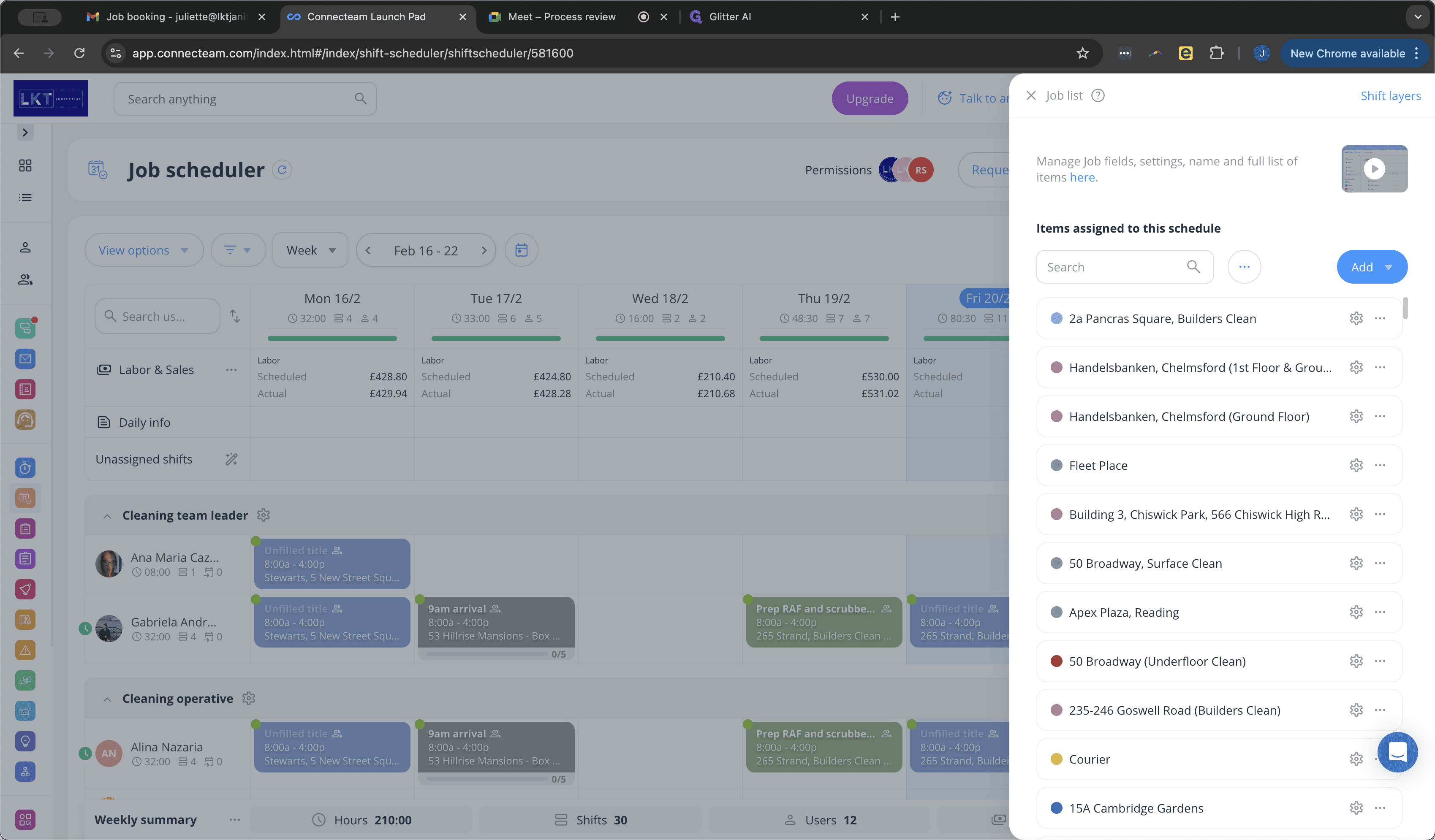1435x840 pixels.
Task: Click the calendar date picker icon
Action: [x=521, y=250]
